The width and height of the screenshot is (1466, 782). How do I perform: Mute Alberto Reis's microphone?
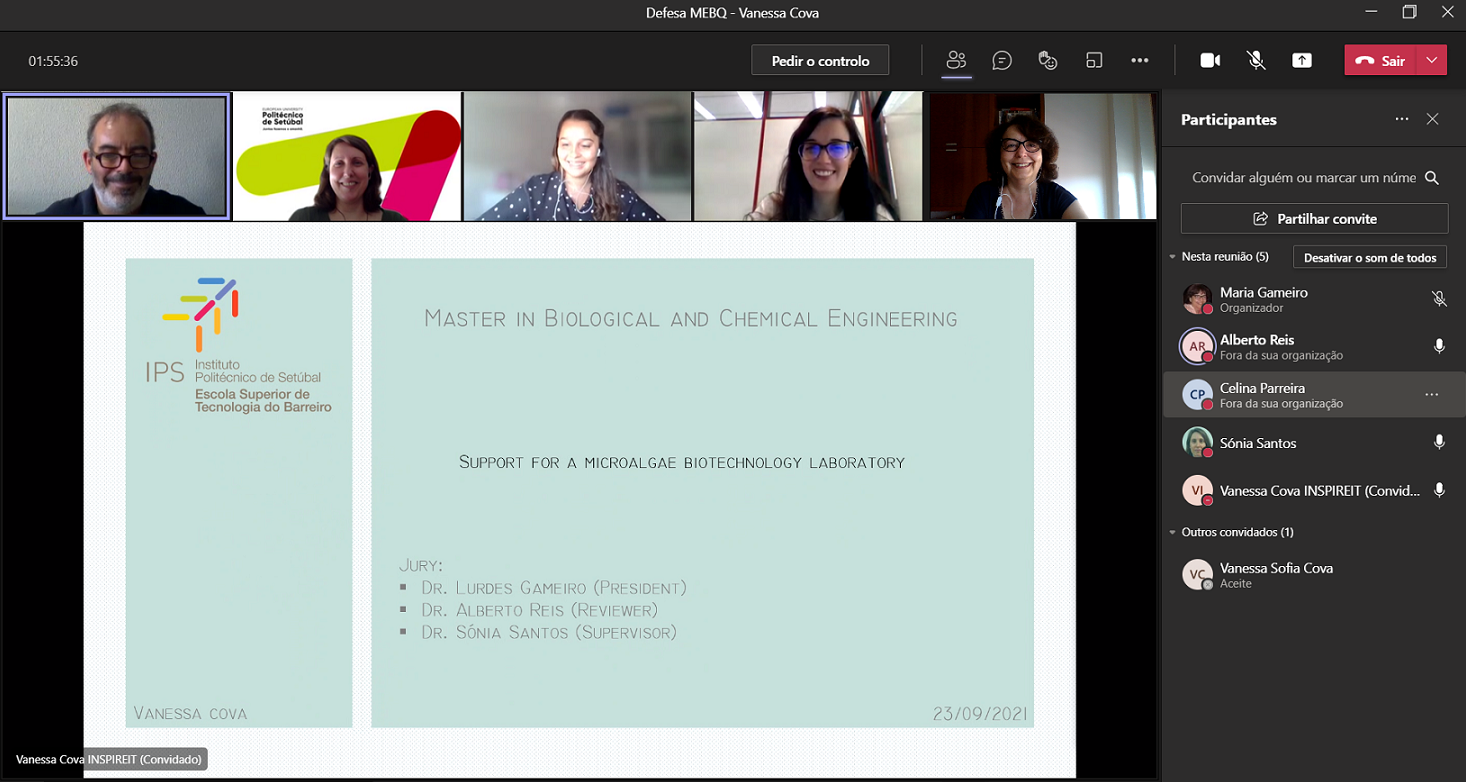[x=1439, y=346]
